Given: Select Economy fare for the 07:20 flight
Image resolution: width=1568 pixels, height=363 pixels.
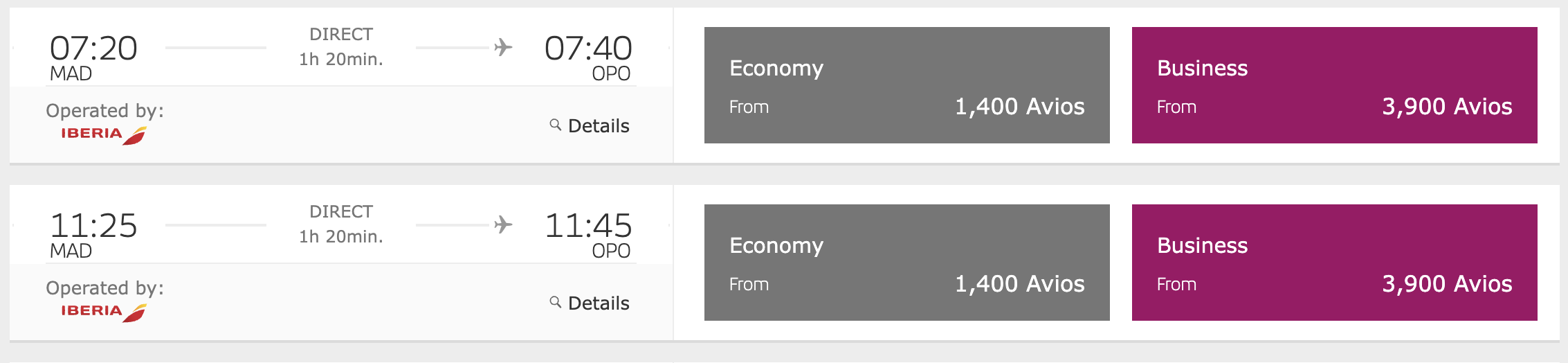Looking at the screenshot, I should (x=906, y=85).
